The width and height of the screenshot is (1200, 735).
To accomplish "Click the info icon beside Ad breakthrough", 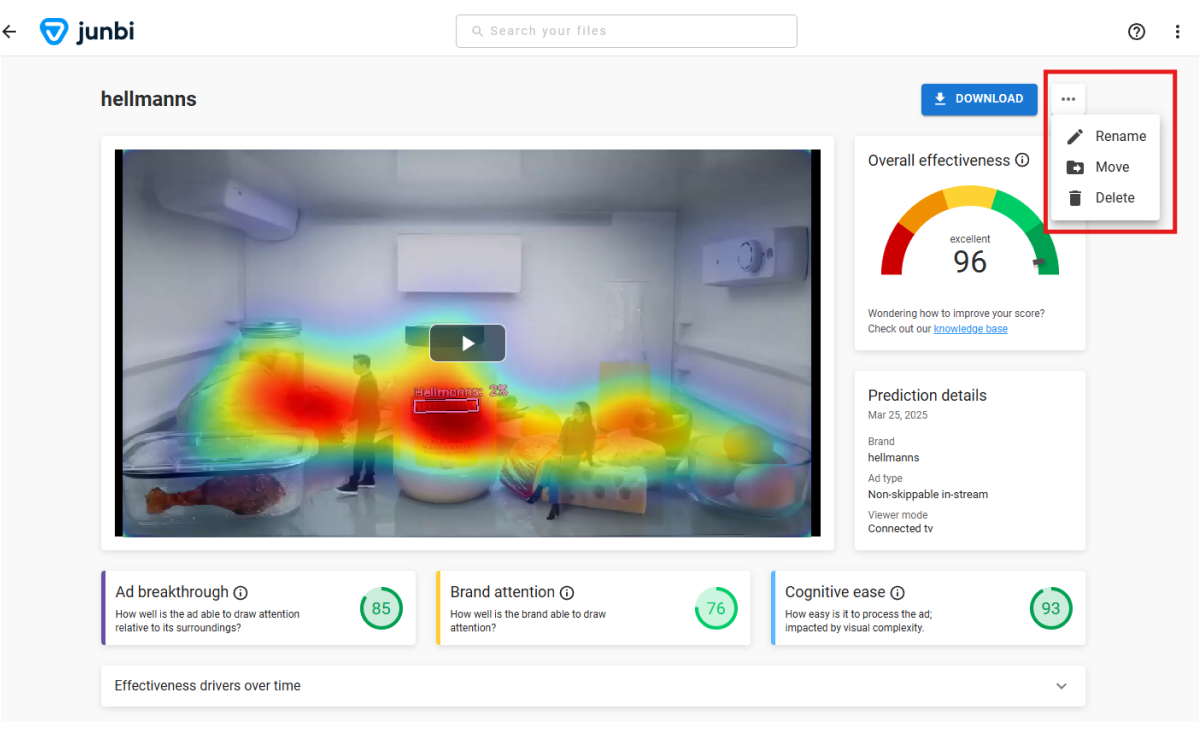I will 241,592.
